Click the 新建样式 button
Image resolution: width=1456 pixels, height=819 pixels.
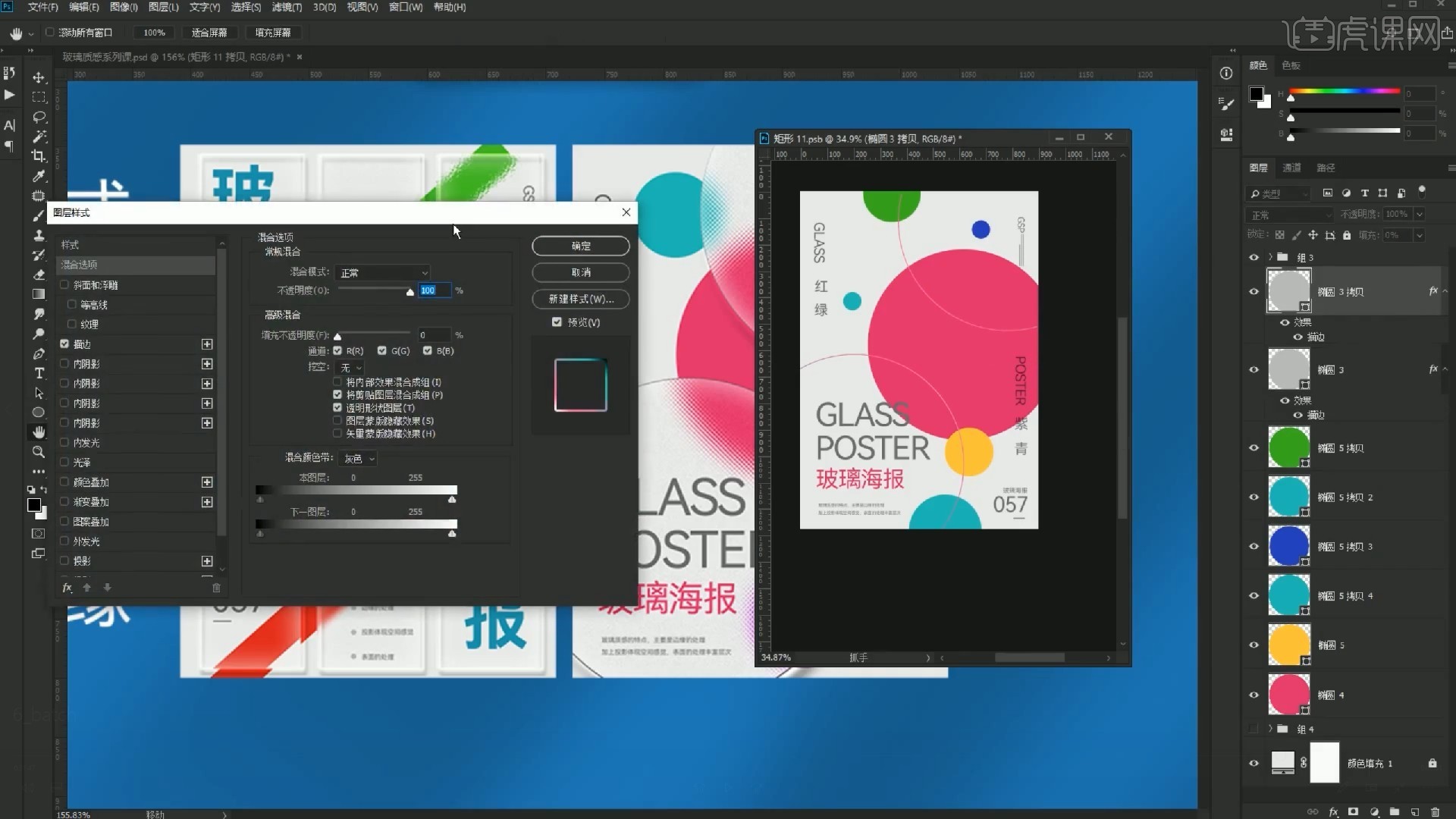580,299
